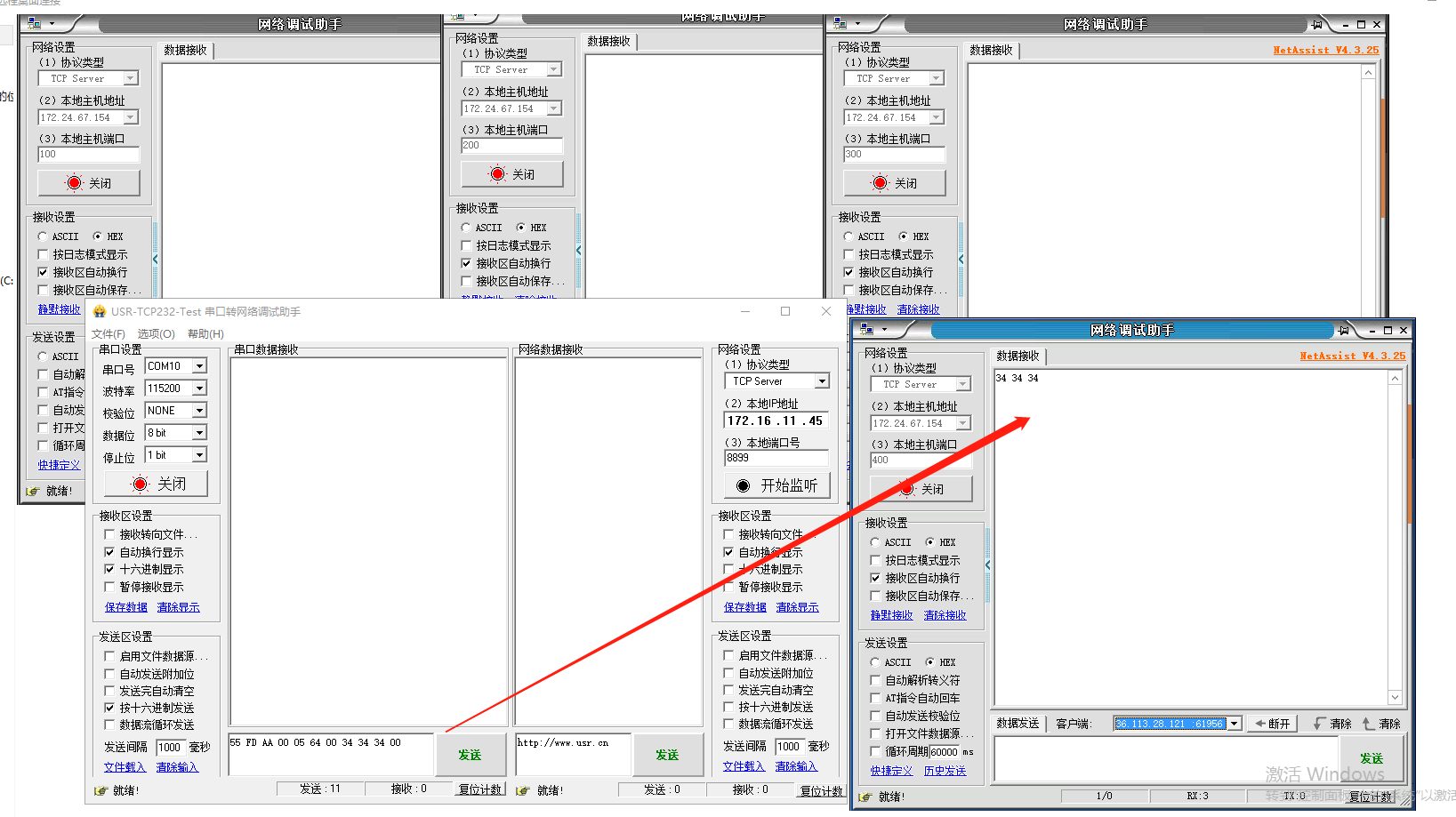1456x817 pixels.
Task: Click the app icon in port 300 NetAssist title bar
Action: pos(841,24)
